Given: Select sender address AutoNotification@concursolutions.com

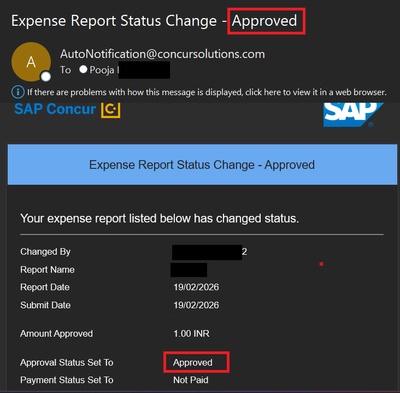Looking at the screenshot, I should pos(162,54).
